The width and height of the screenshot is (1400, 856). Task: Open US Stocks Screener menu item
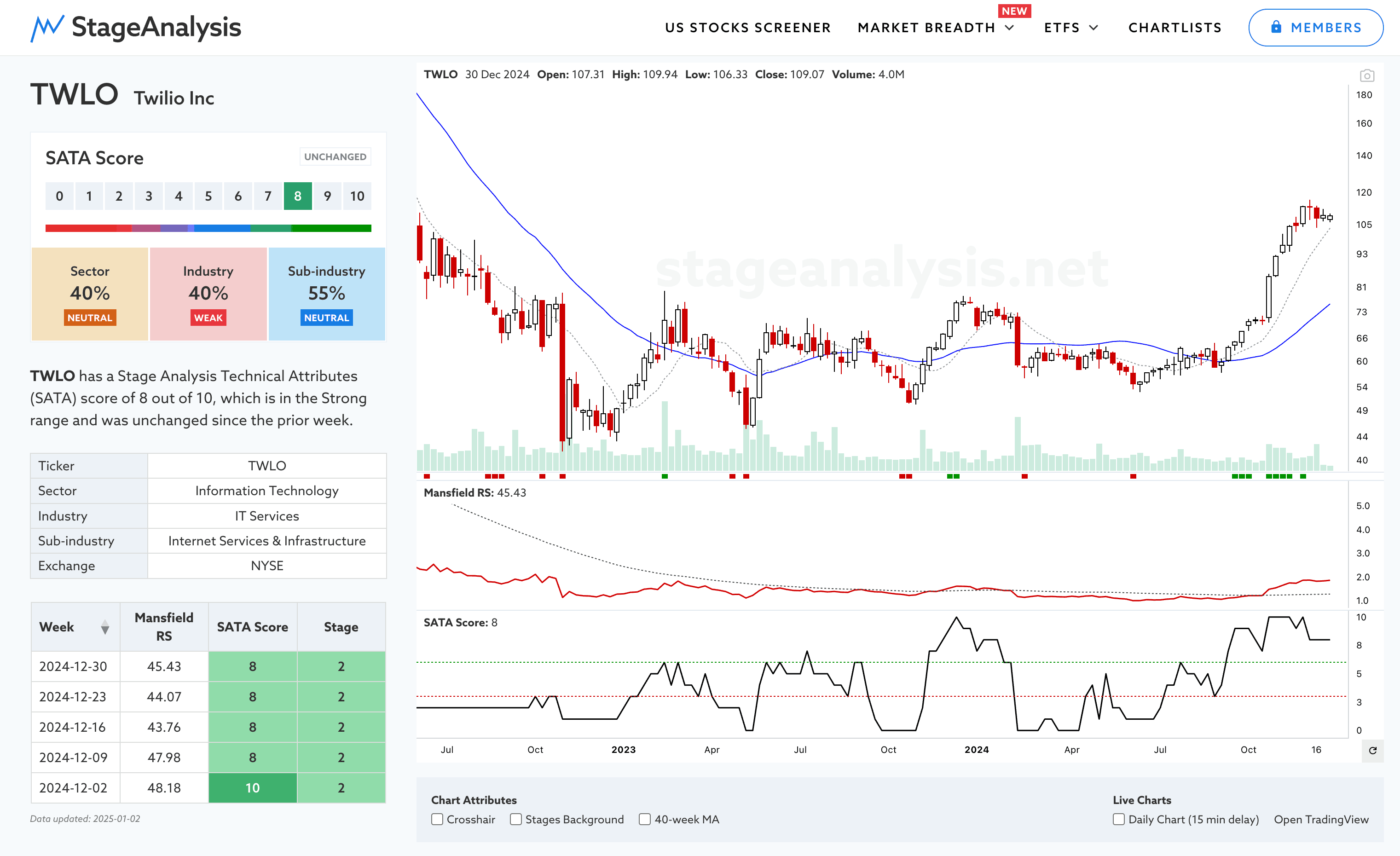coord(748,28)
